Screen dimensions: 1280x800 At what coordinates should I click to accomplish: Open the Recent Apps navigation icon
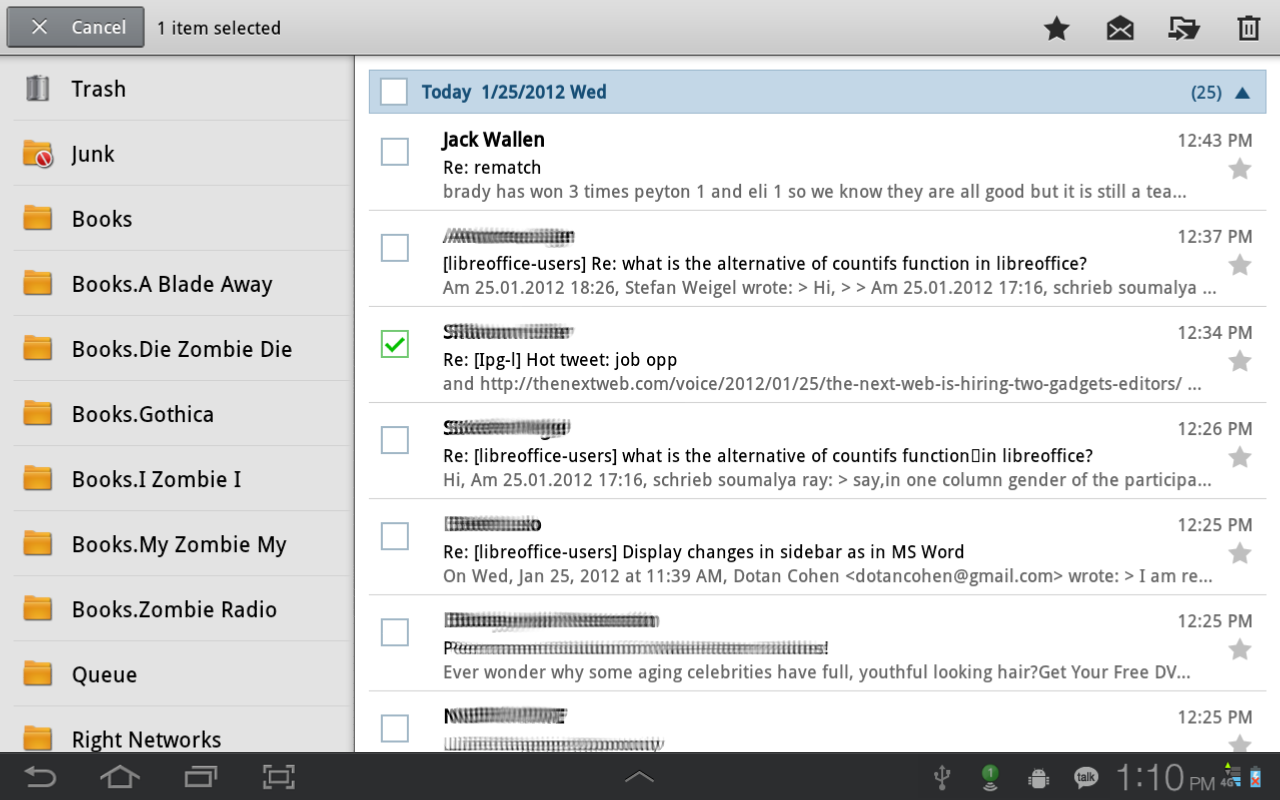(x=198, y=777)
